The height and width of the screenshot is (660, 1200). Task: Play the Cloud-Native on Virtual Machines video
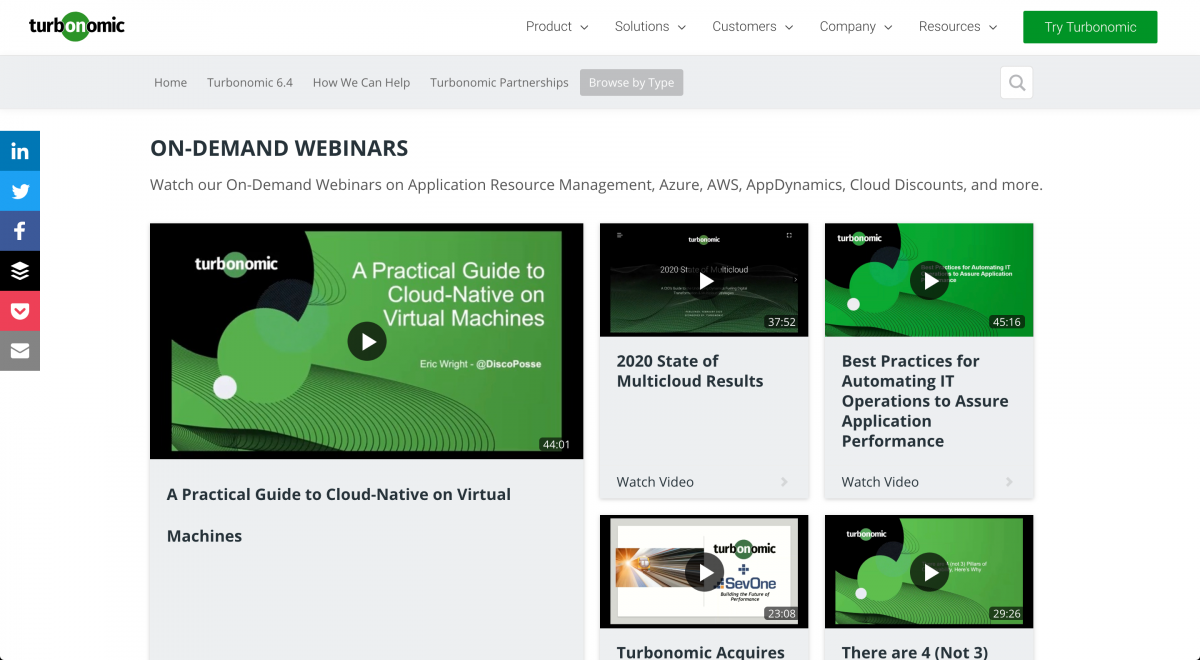point(367,341)
